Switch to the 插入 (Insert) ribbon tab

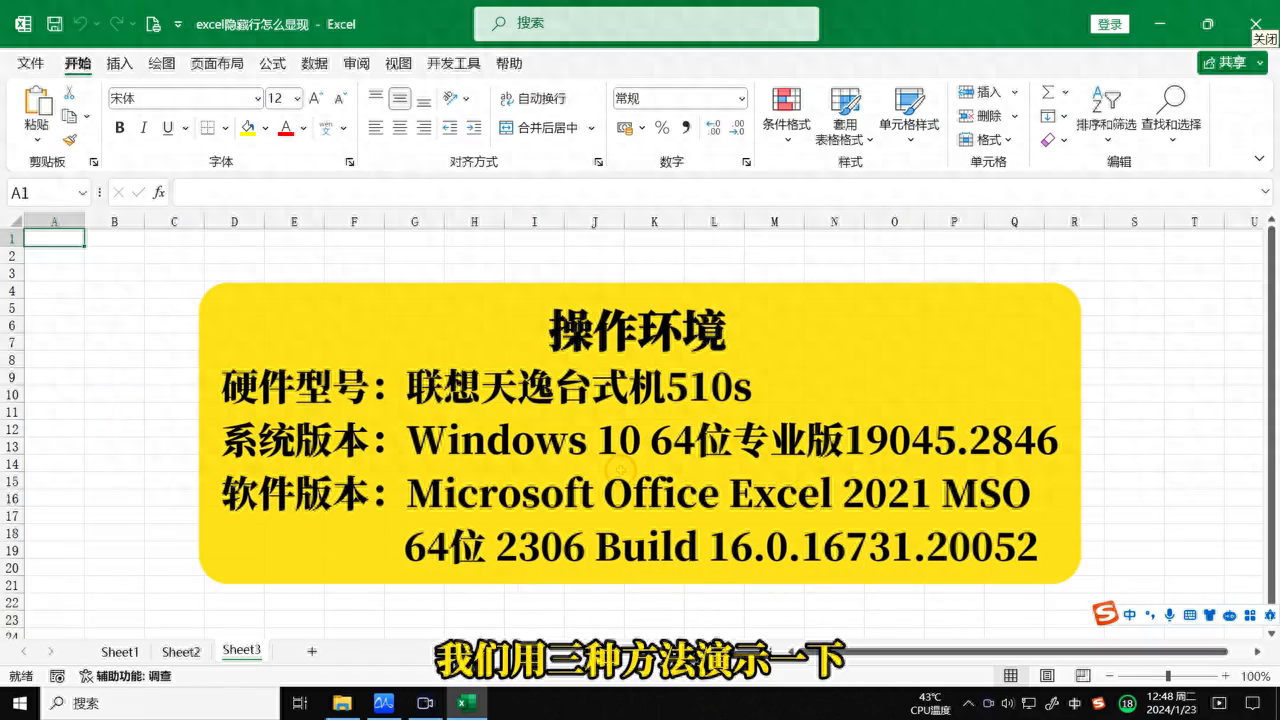click(x=120, y=63)
